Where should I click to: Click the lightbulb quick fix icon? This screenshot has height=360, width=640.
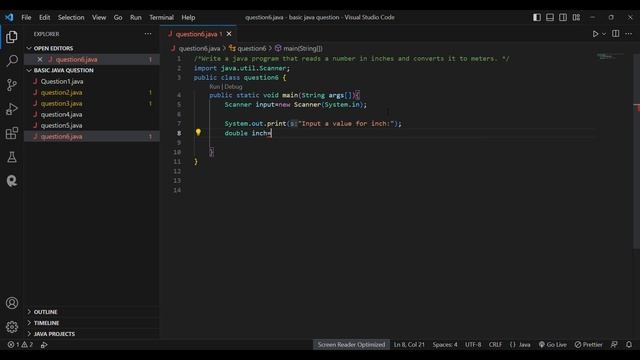click(198, 132)
